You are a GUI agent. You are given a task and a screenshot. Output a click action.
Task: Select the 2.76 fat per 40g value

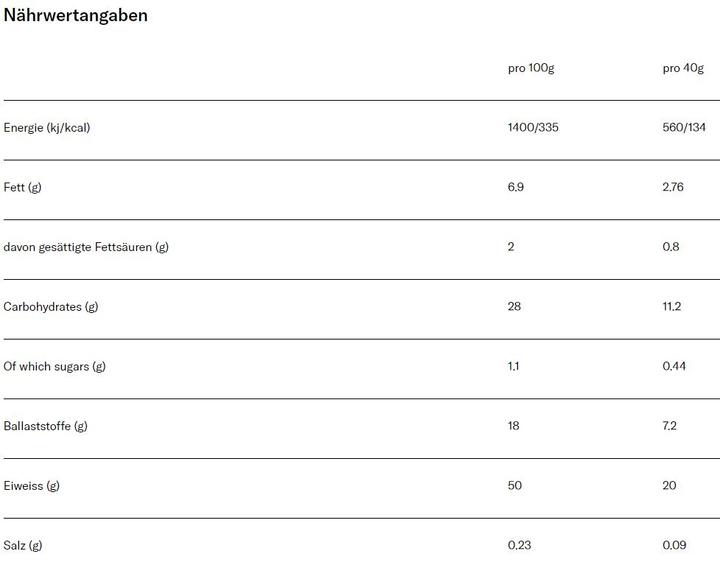673,187
